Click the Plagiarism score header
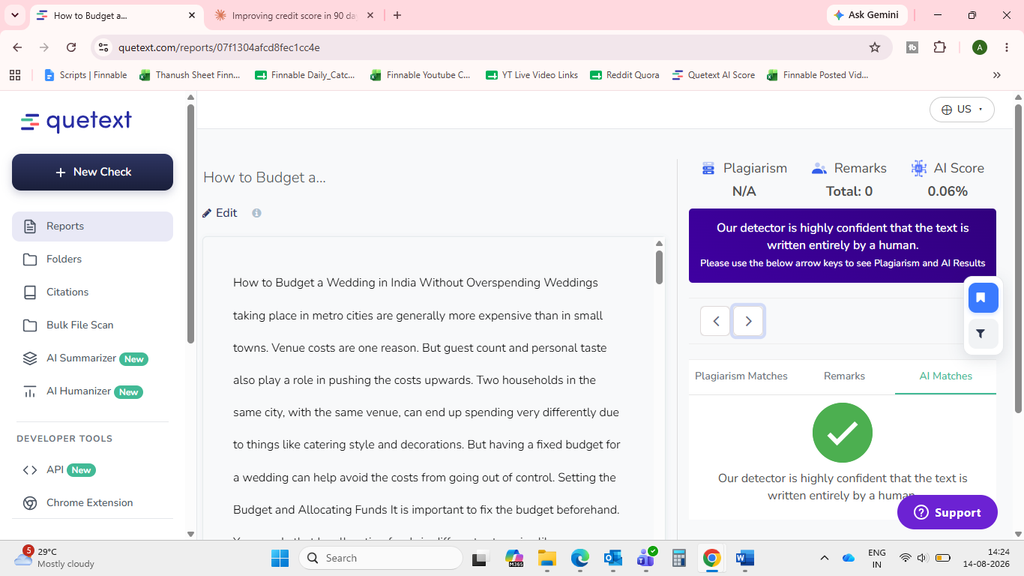The width and height of the screenshot is (1024, 576). [x=744, y=168]
